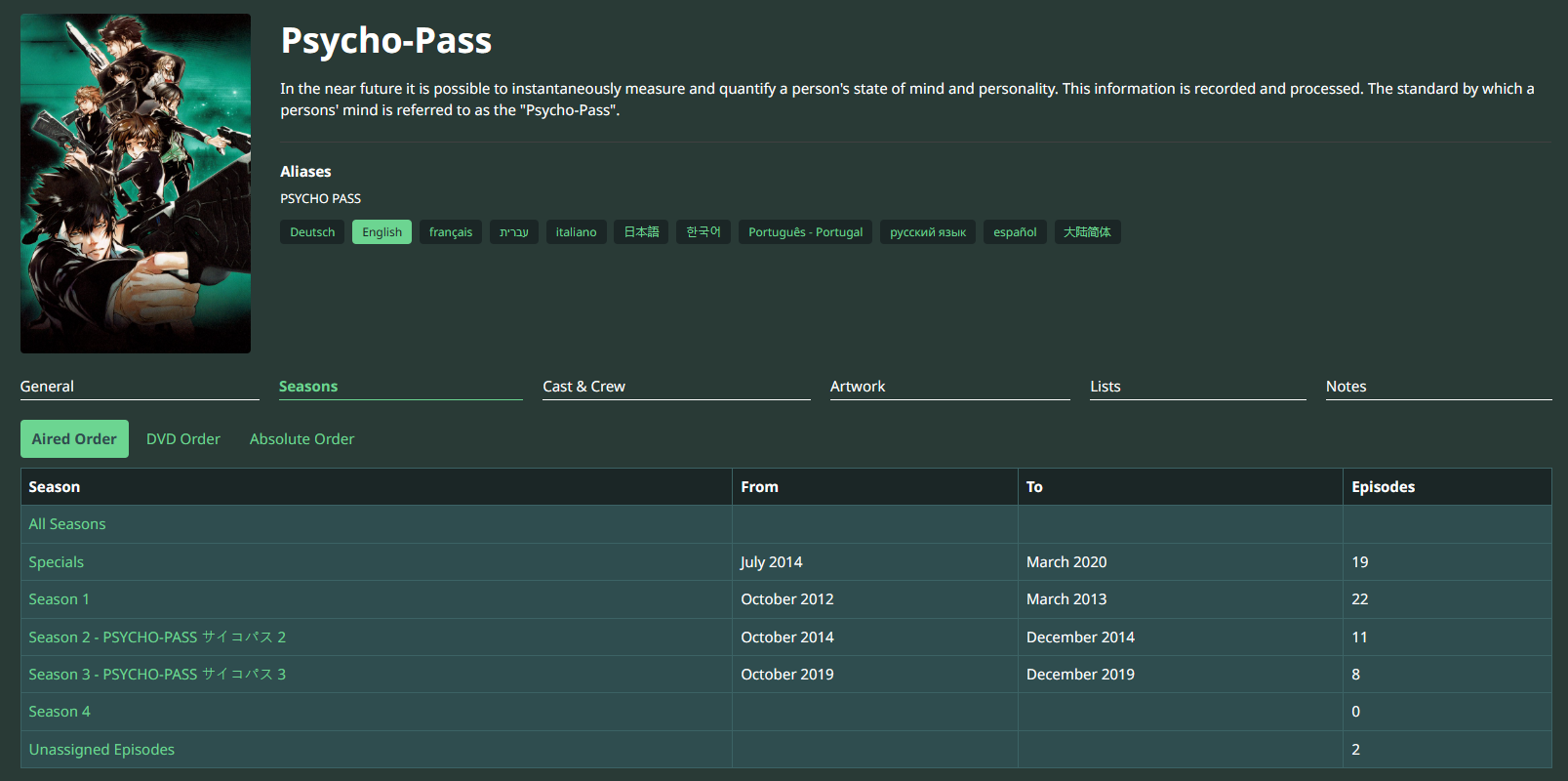Switch to the General tab
This screenshot has width=1568, height=781.
47,387
